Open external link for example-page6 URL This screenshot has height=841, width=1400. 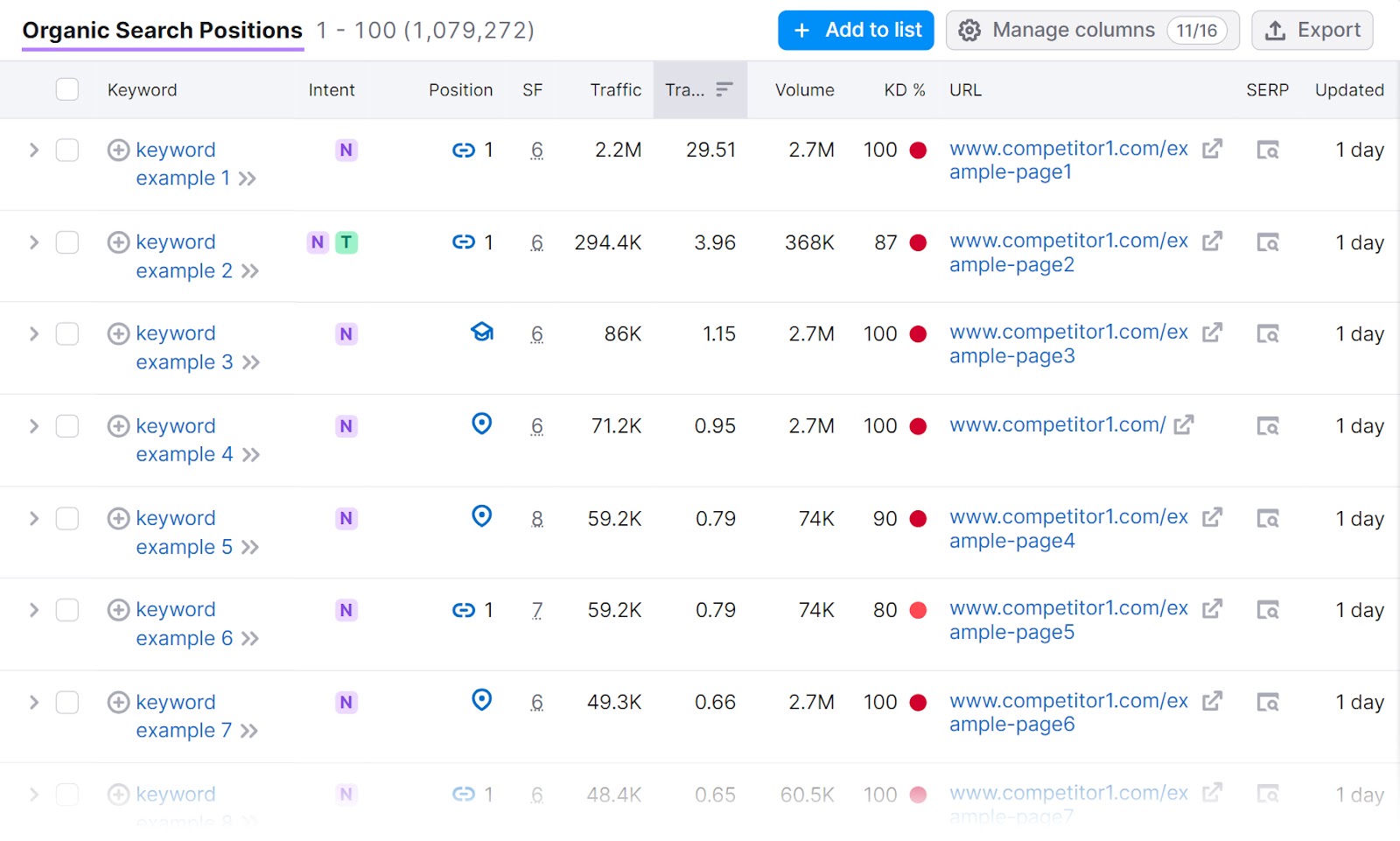tap(1212, 700)
